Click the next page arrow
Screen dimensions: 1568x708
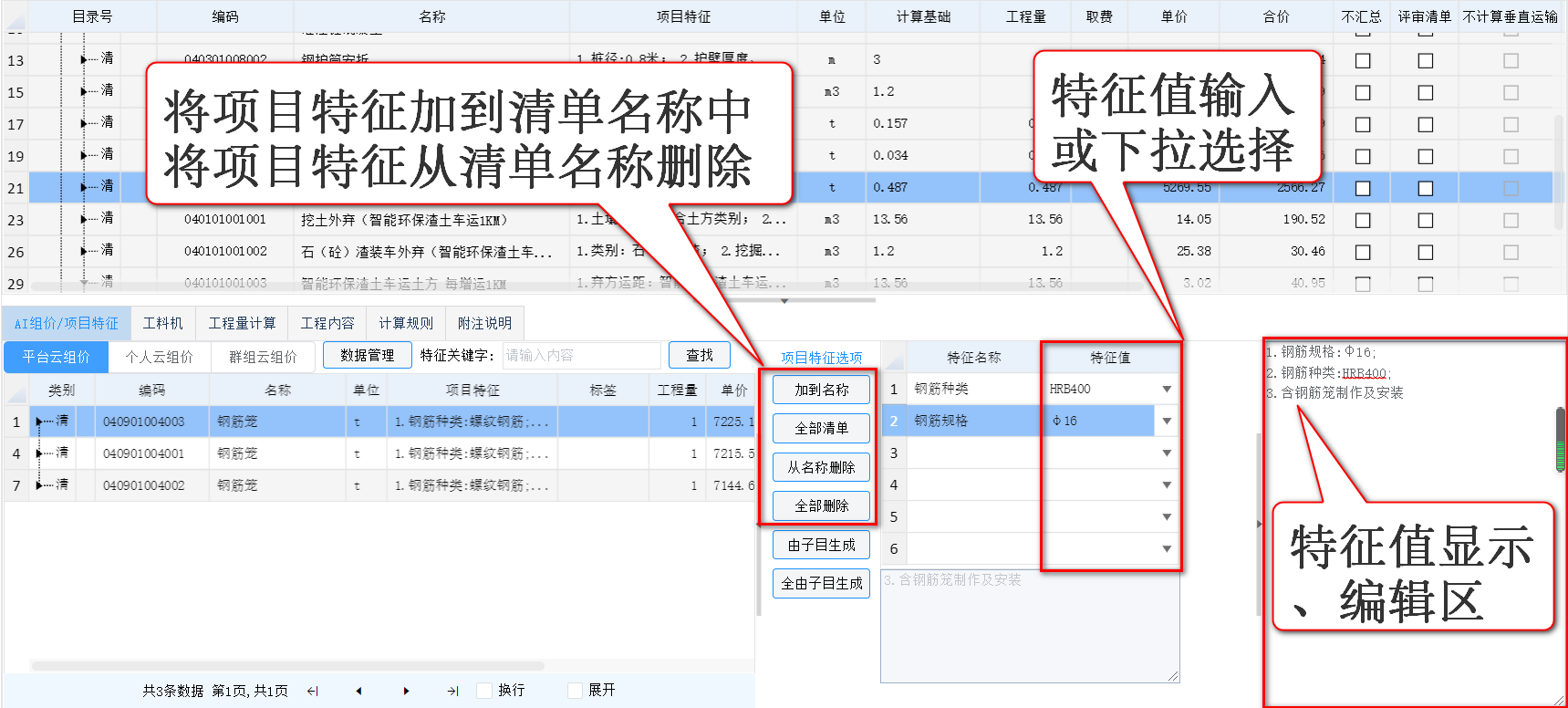pyautogui.click(x=406, y=691)
